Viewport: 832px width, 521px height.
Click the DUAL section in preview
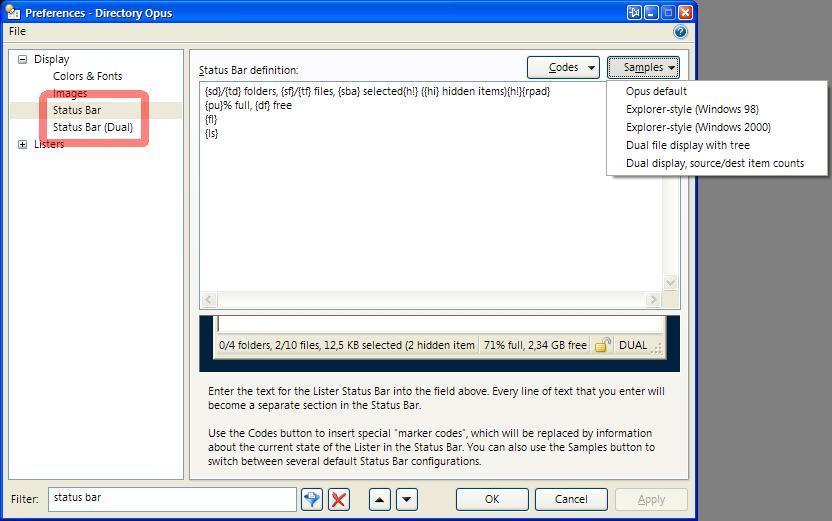pos(633,345)
